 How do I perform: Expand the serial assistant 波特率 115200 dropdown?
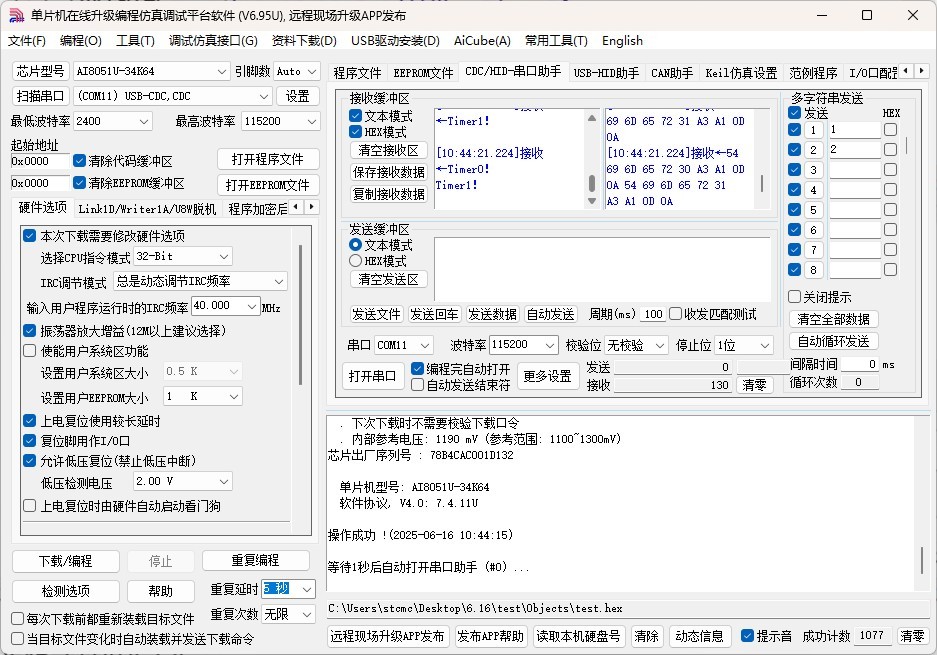[550, 345]
